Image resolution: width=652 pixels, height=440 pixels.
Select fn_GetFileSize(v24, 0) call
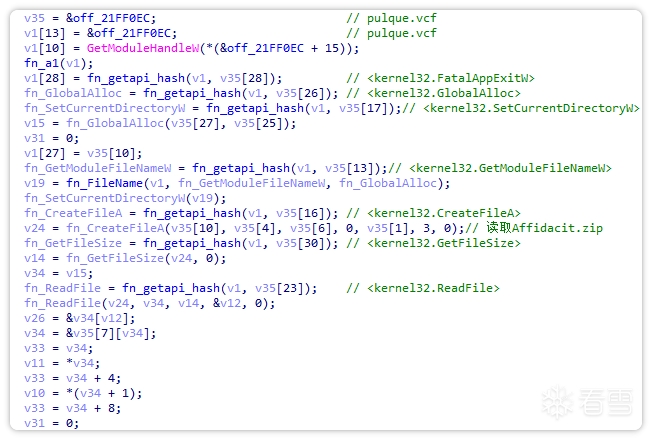click(146, 258)
